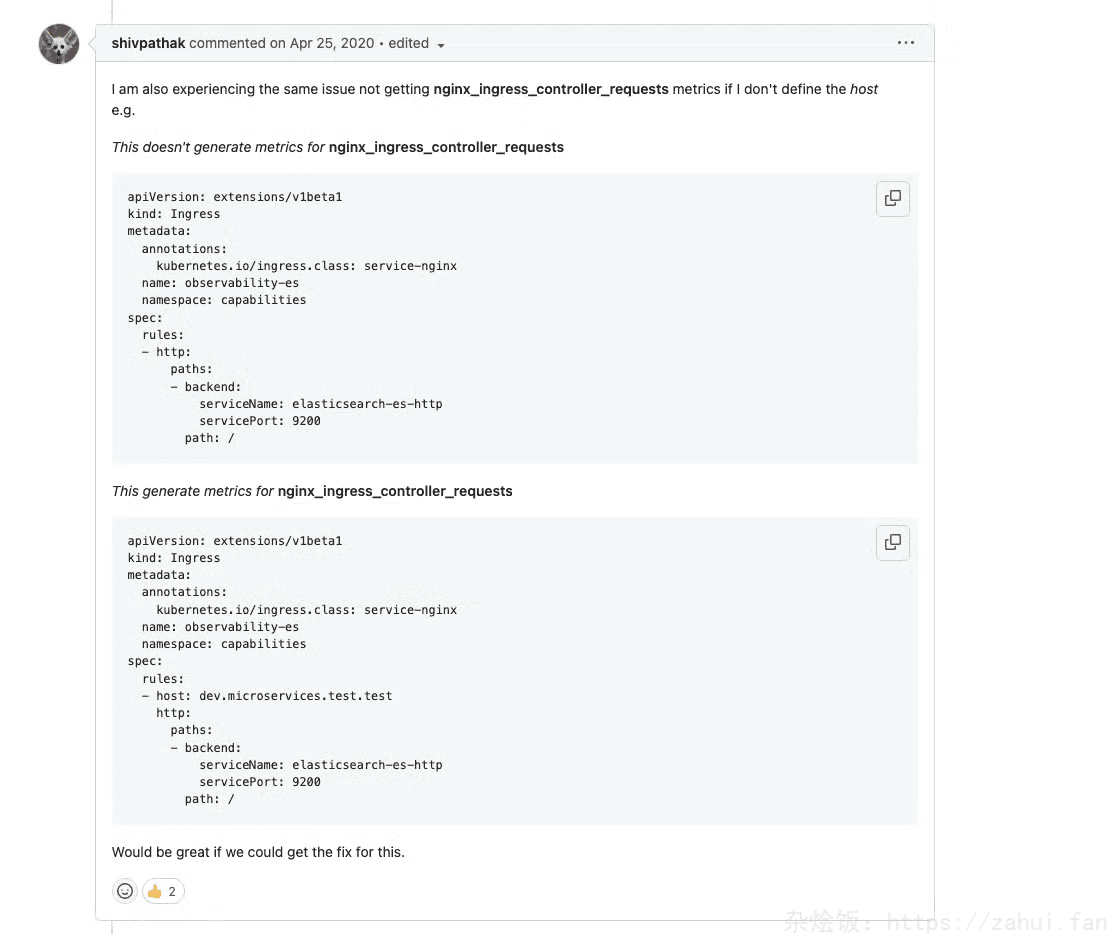
Task: Click the "This doesn't generate metrics for" text
Action: [x=218, y=147]
